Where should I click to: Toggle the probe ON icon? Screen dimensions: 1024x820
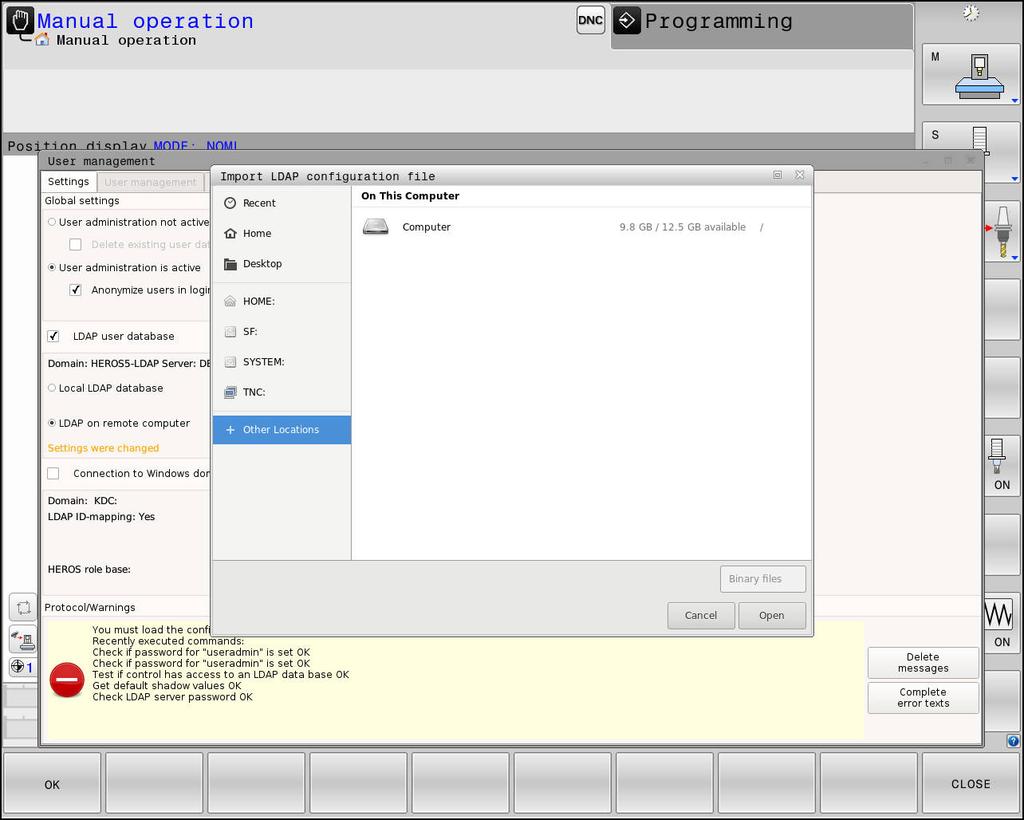coord(1001,465)
